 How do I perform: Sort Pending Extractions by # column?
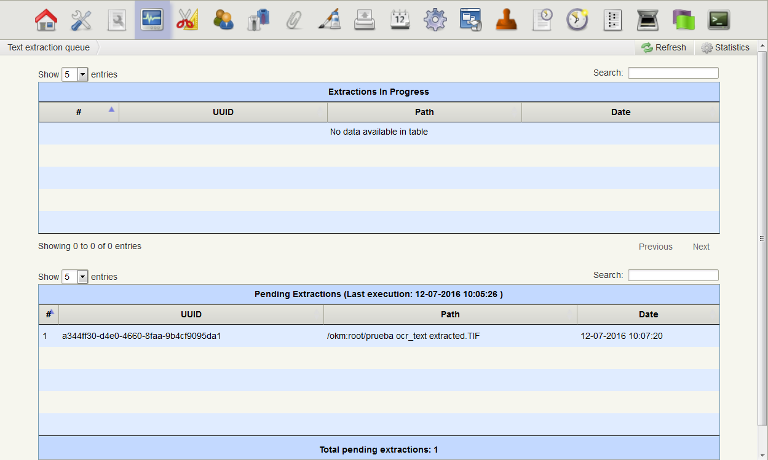click(x=48, y=315)
